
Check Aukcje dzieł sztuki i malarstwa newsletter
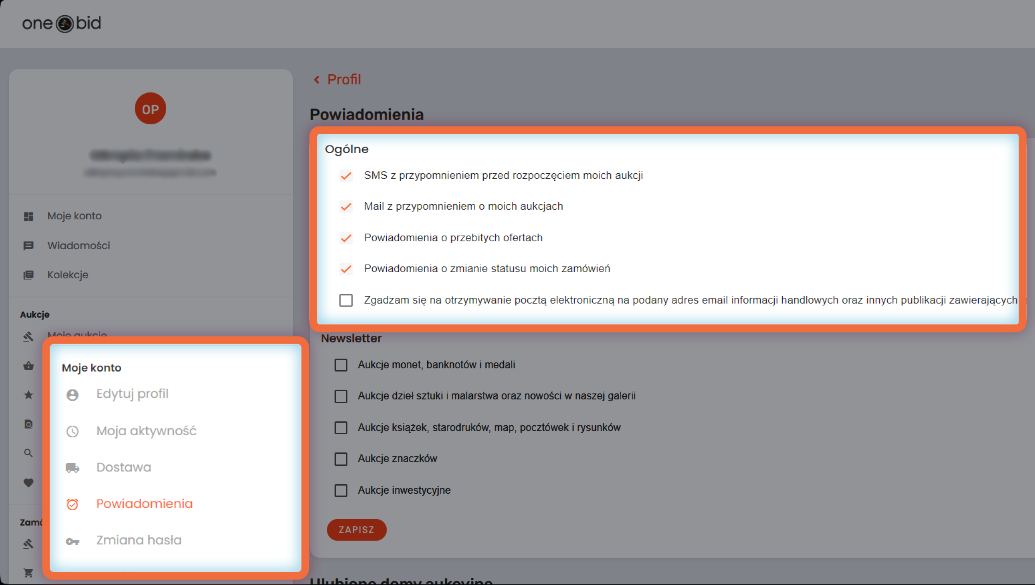(341, 396)
